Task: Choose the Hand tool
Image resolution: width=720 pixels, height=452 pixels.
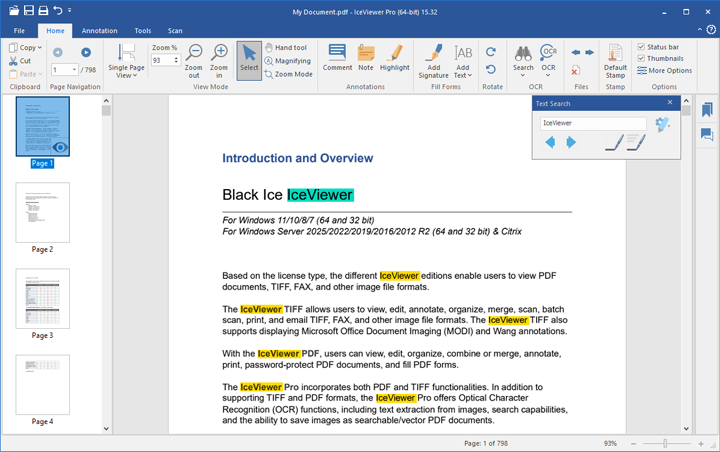Action: [286, 47]
